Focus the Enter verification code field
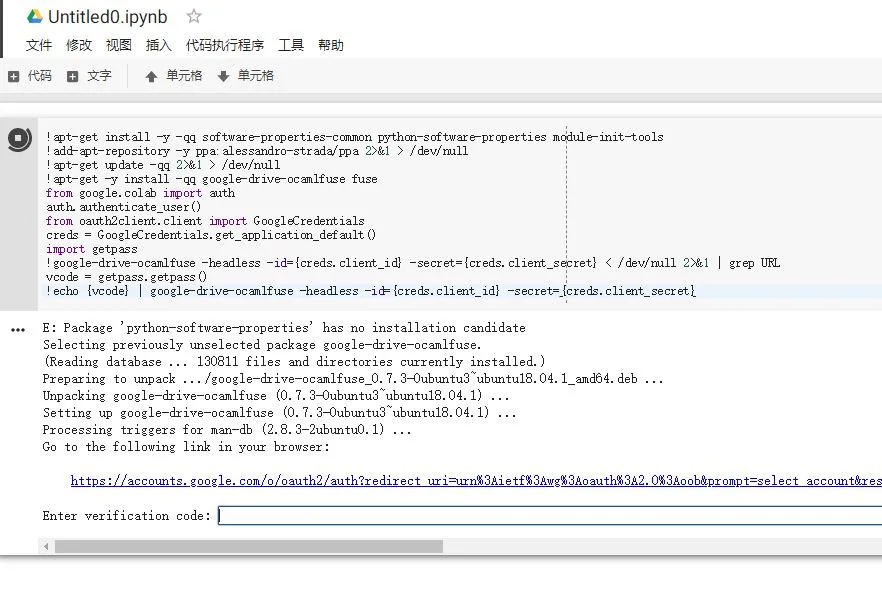The image size is (882, 592). (x=550, y=515)
